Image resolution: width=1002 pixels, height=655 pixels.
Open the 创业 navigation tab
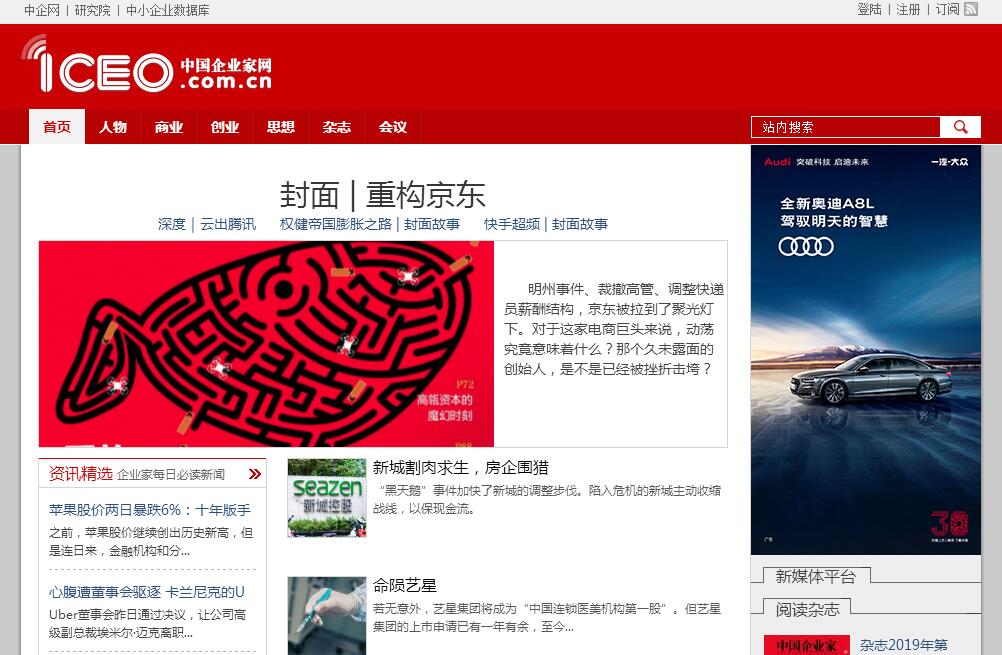(x=225, y=127)
